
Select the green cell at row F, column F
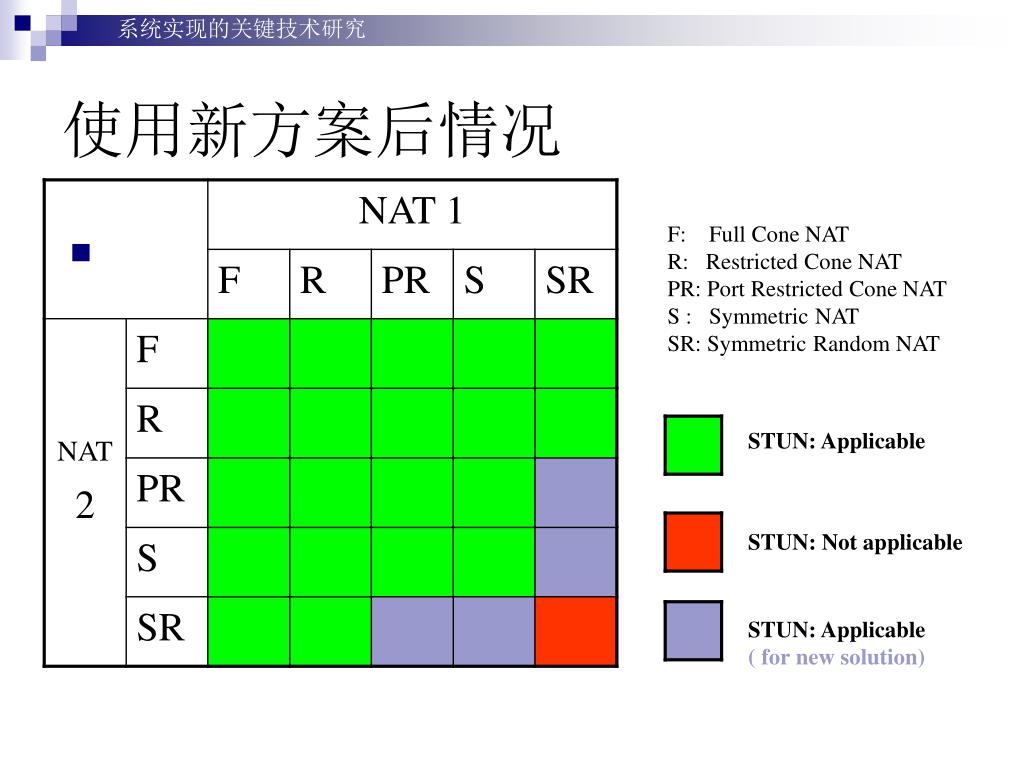click(x=248, y=353)
